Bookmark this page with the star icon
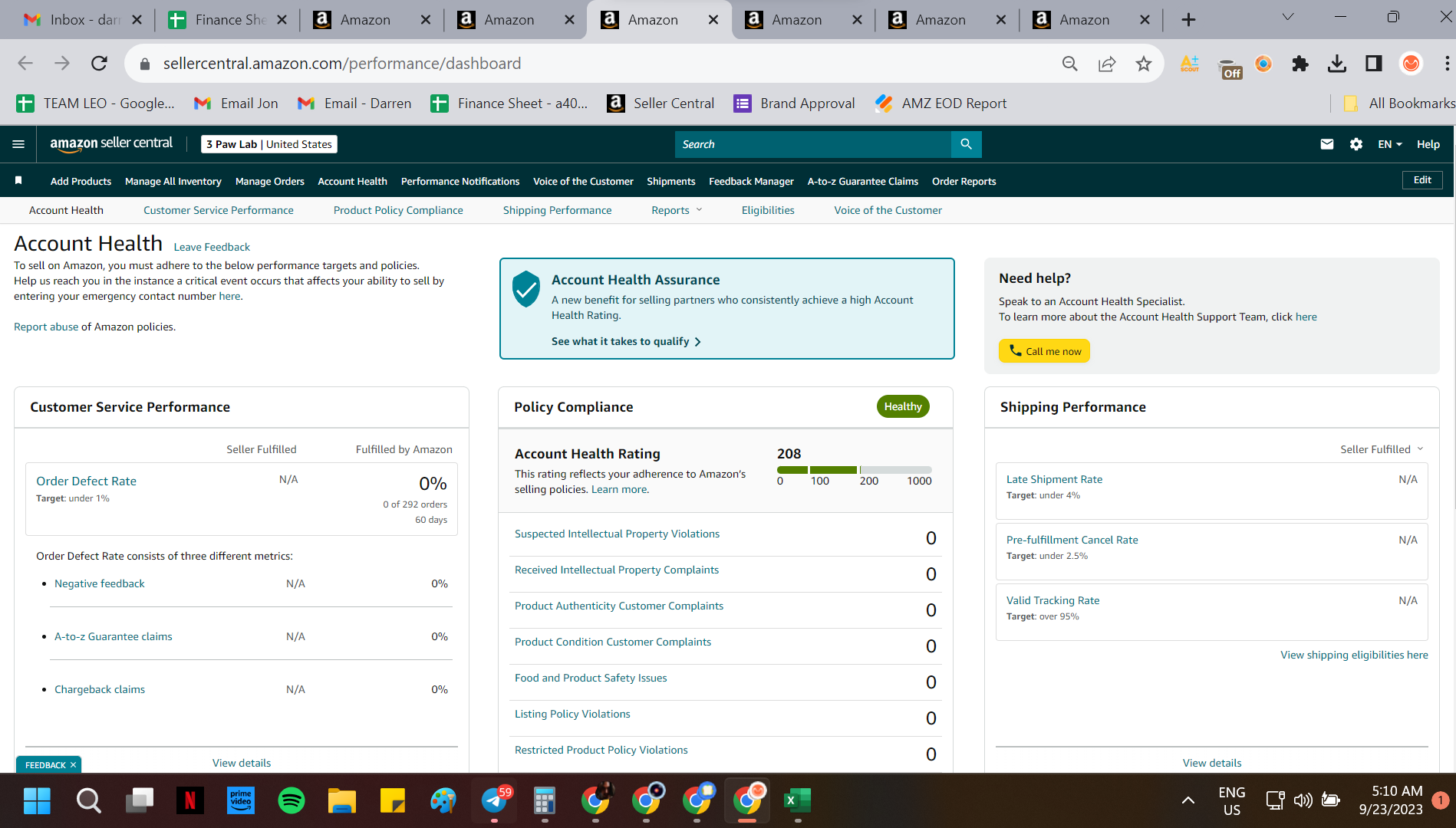Image resolution: width=1456 pixels, height=828 pixels. tap(1143, 64)
